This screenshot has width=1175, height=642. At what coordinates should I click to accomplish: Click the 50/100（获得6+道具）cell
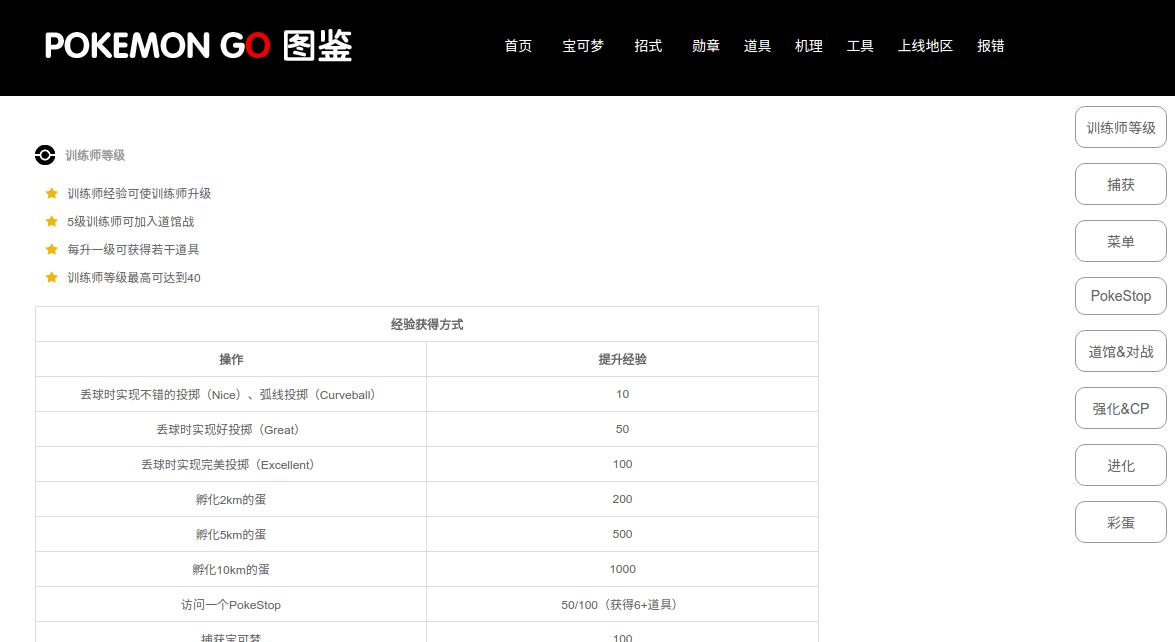[x=623, y=605]
